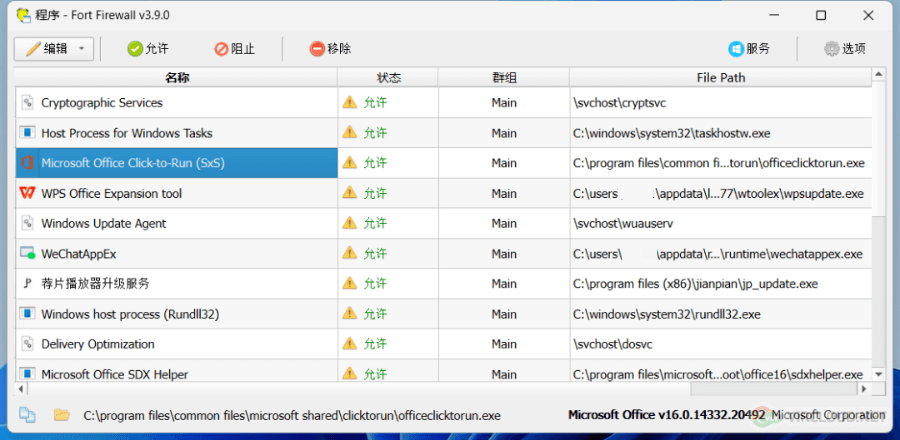
Task: Sort by the File Path column header
Action: (720, 77)
